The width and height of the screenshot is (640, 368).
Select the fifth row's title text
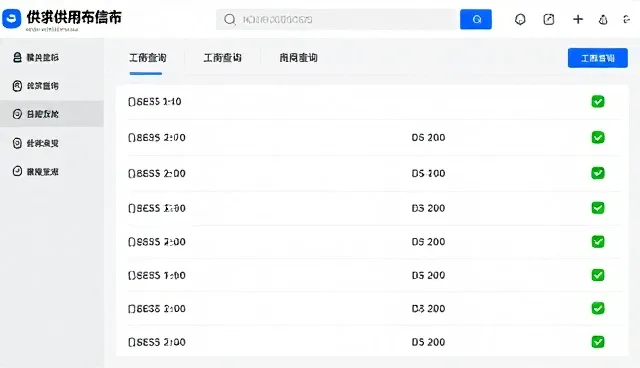(x=157, y=242)
